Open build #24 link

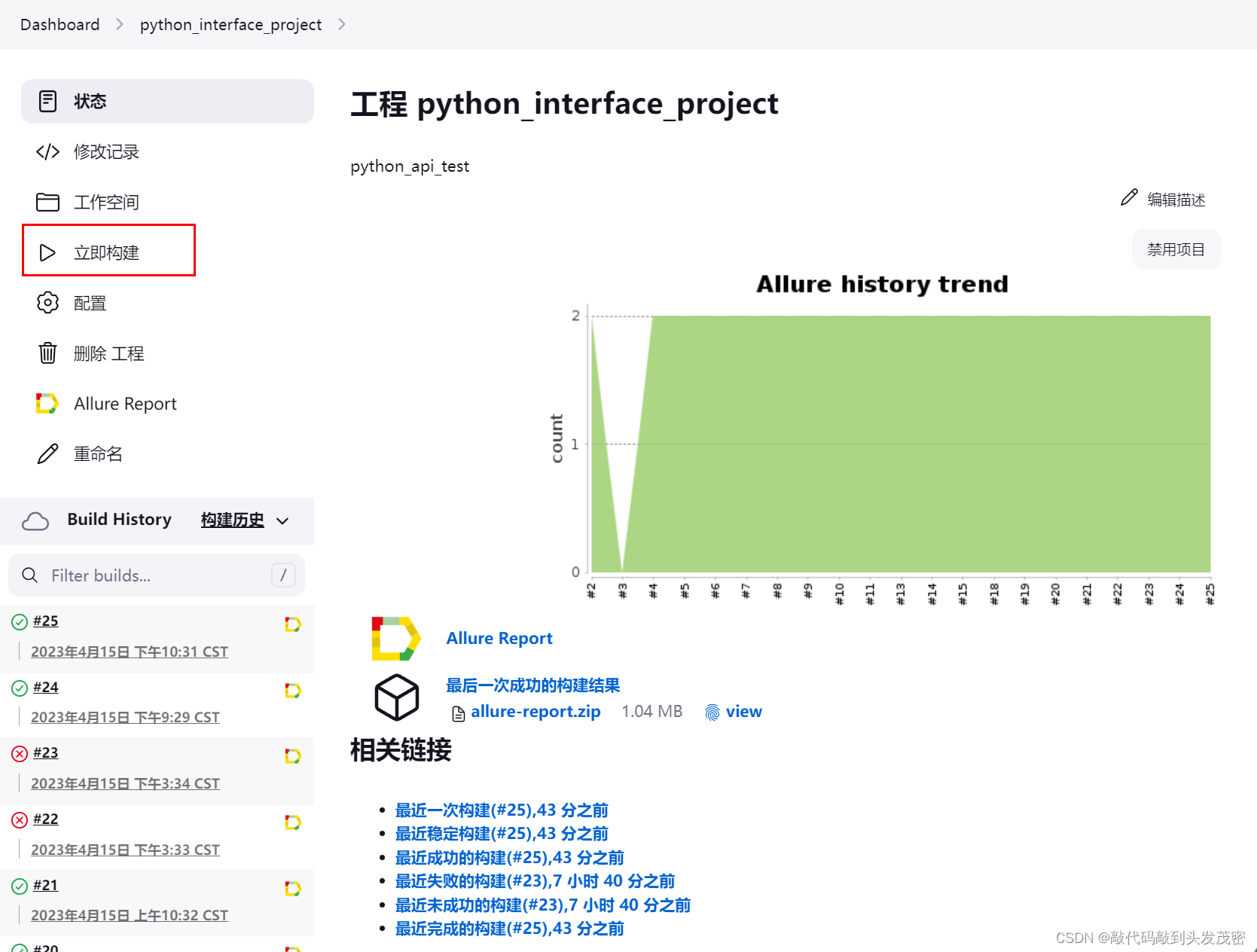(x=45, y=688)
